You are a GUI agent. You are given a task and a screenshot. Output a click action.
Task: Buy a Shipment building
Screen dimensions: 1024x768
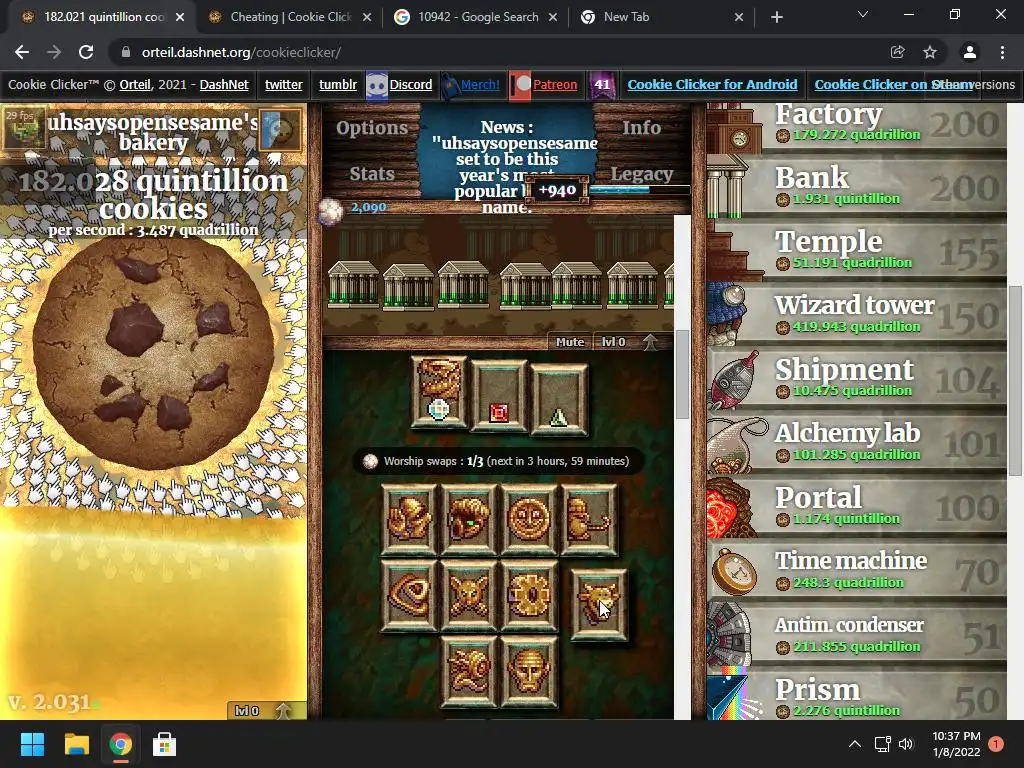click(x=857, y=378)
